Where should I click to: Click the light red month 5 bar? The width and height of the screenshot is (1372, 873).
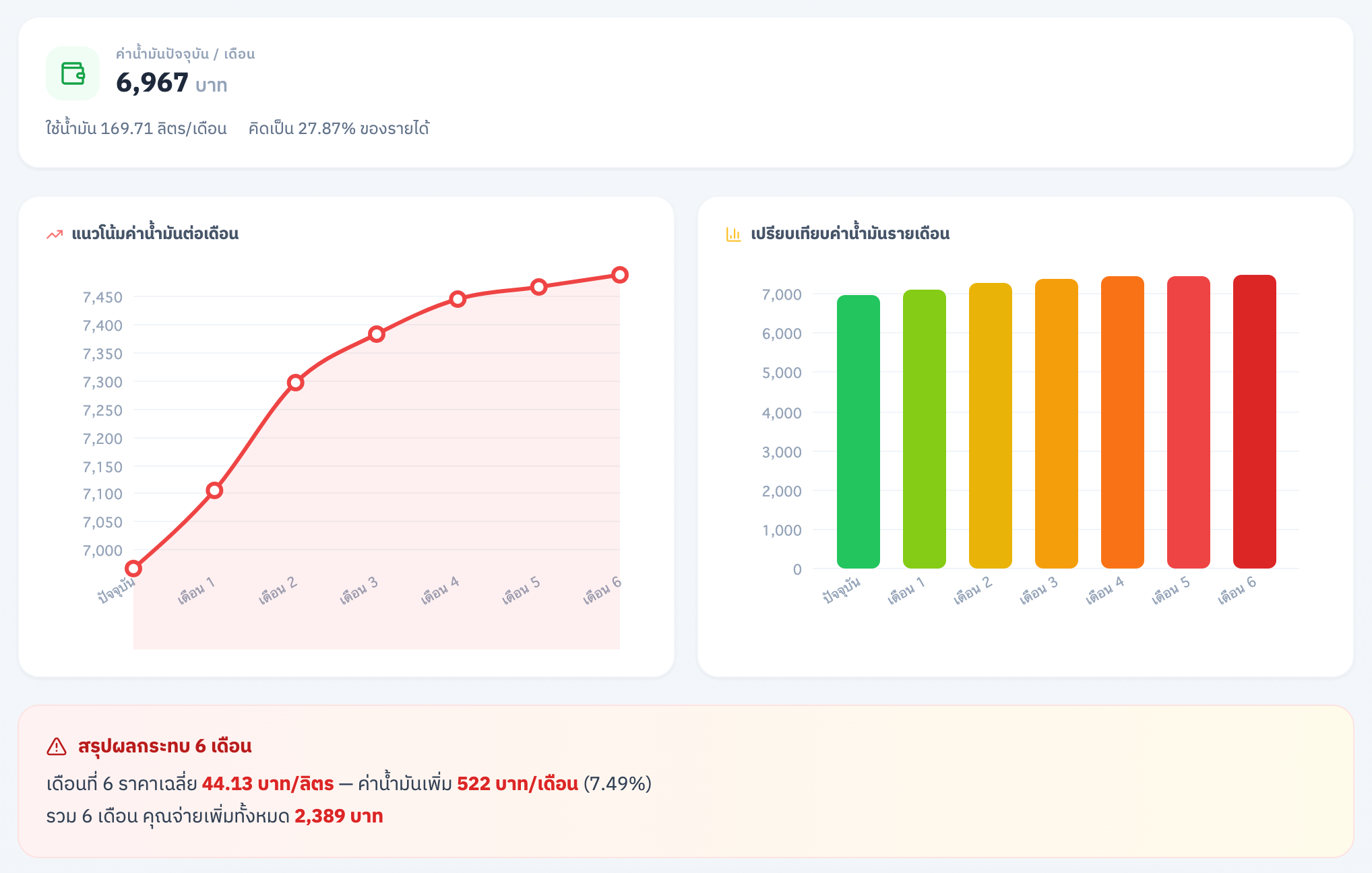point(1188,422)
